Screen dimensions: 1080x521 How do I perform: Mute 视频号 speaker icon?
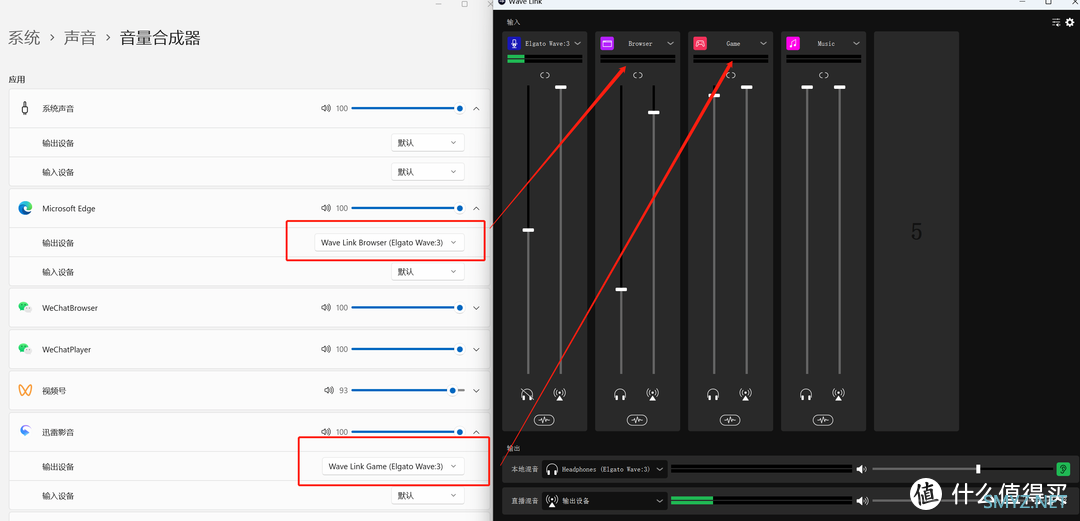click(x=329, y=390)
